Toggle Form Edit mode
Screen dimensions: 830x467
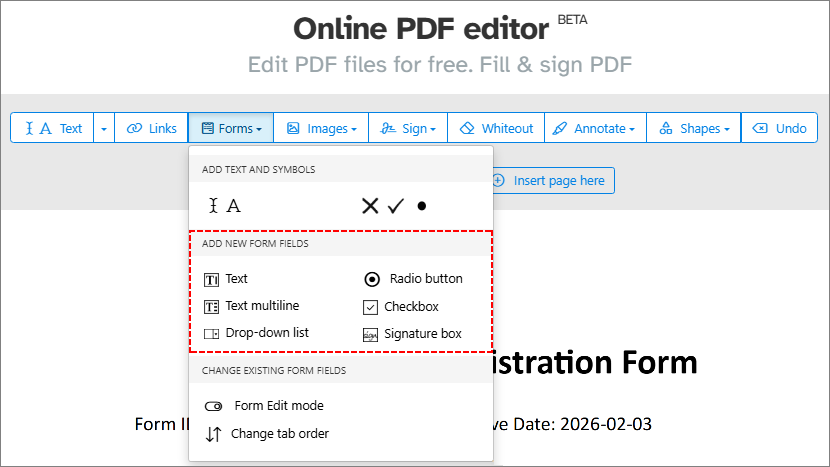click(x=264, y=406)
